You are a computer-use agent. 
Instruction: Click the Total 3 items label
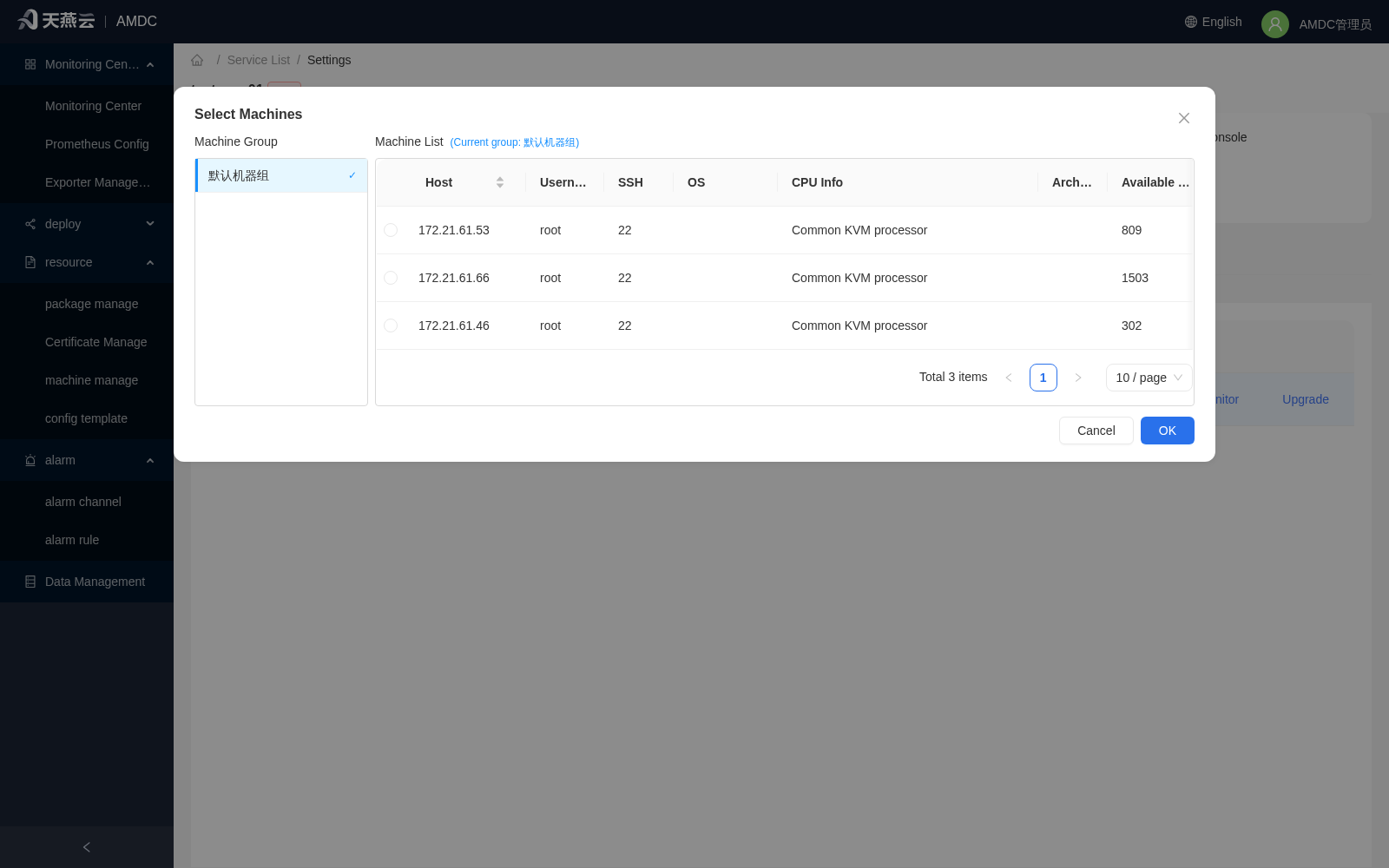tap(953, 377)
